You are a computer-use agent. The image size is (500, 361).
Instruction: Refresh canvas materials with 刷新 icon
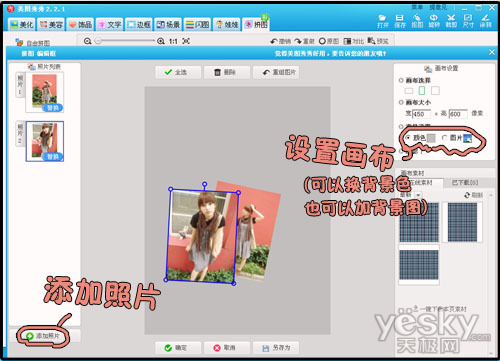pyautogui.click(x=473, y=195)
